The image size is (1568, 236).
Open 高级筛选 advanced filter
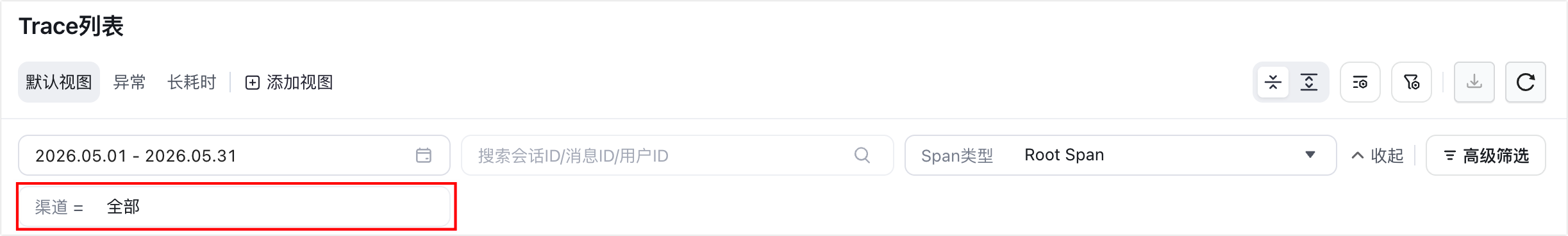(x=1486, y=155)
